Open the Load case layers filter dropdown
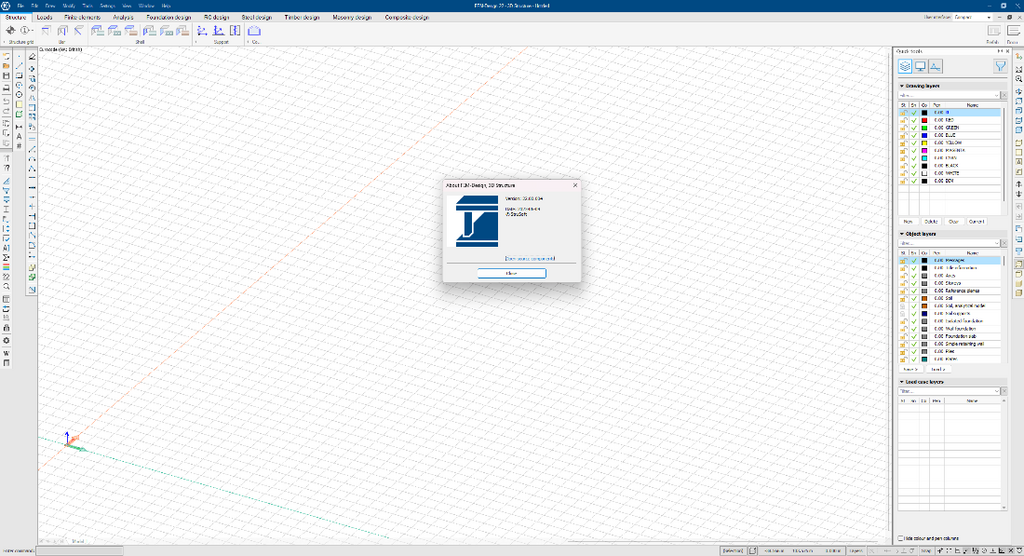This screenshot has height=556, width=1024. point(996,391)
